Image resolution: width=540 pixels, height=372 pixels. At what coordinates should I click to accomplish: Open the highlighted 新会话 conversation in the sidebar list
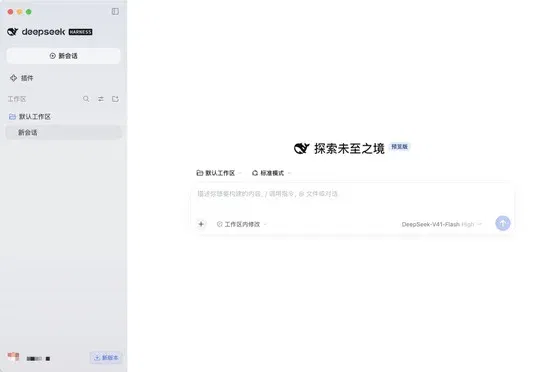point(63,133)
